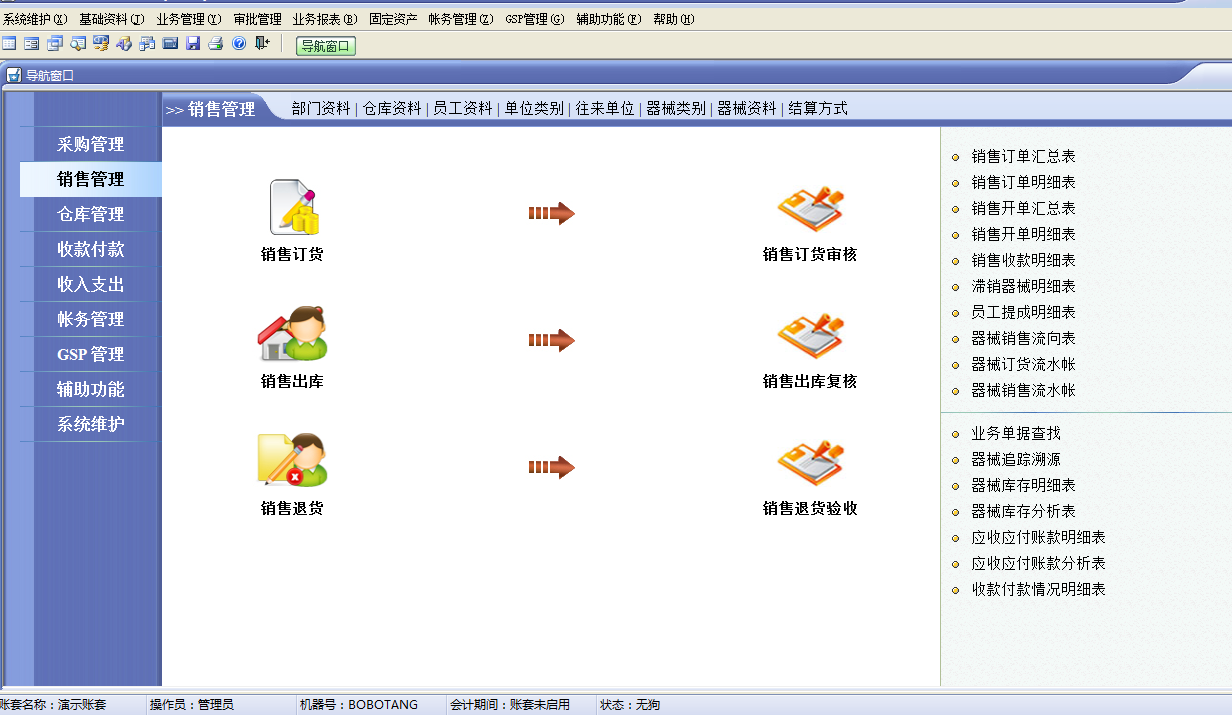Open the 销售订货 icon
Viewport: 1232px width, 715px height.
pos(293,208)
